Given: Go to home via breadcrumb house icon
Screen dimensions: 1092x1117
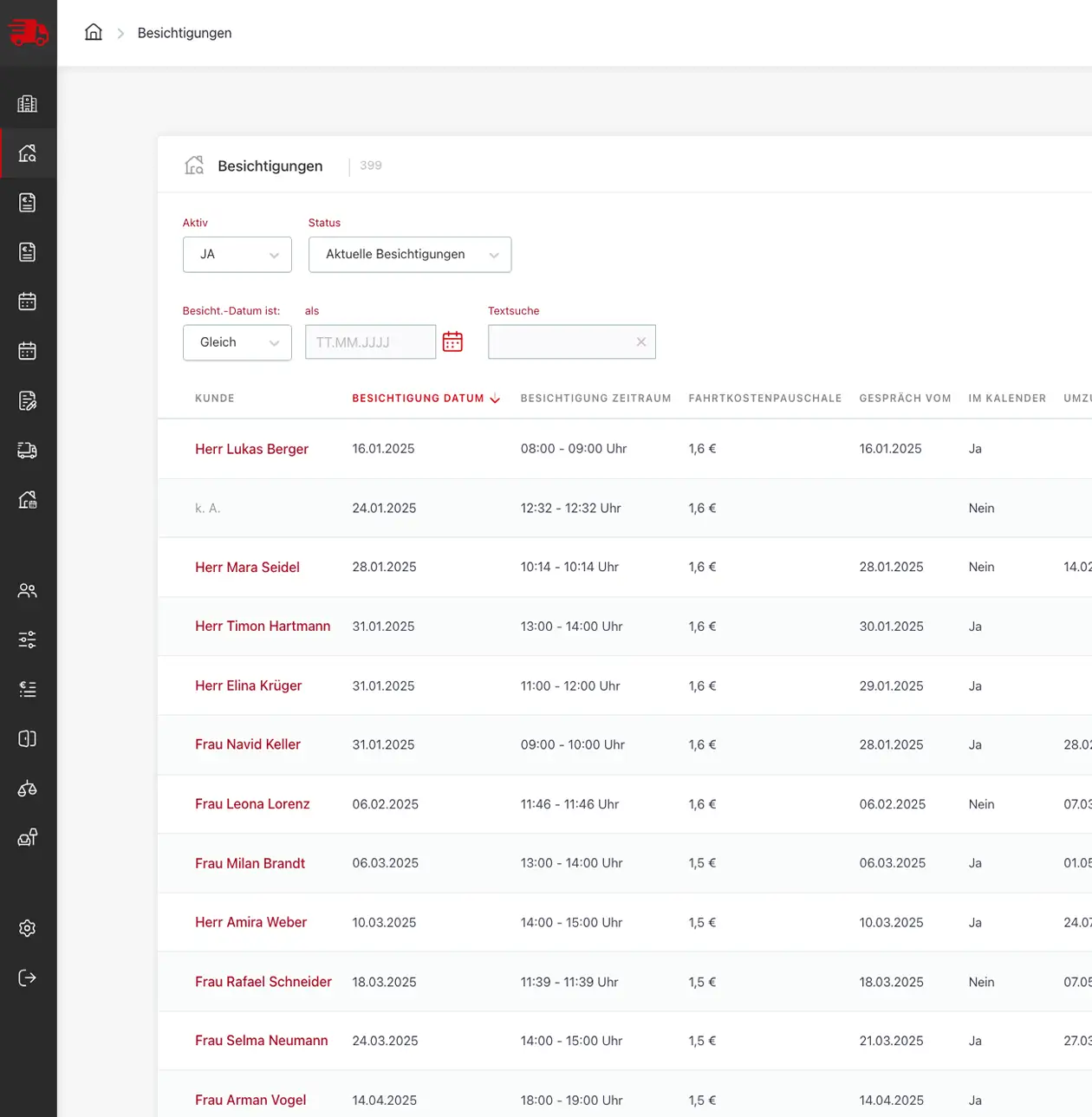Looking at the screenshot, I should click(x=94, y=33).
